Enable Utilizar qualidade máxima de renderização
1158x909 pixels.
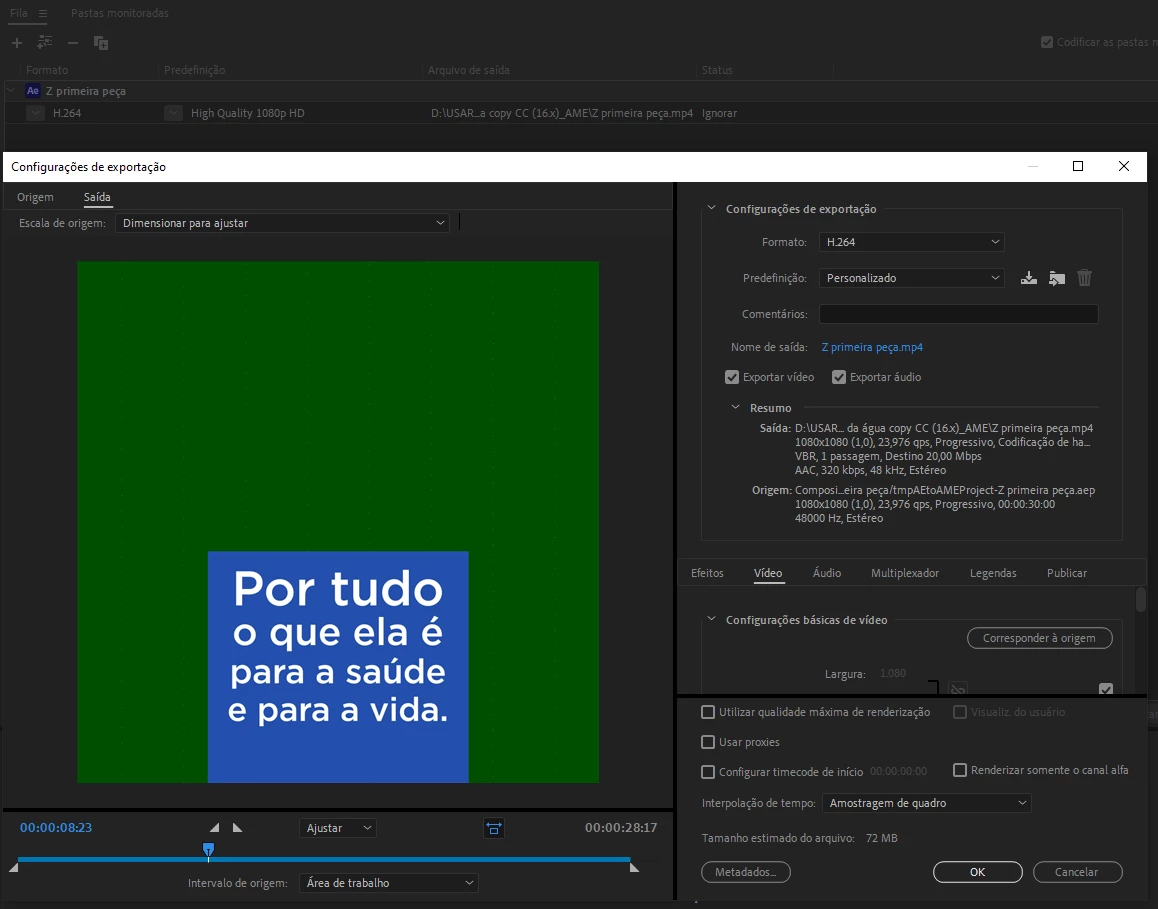coord(708,712)
